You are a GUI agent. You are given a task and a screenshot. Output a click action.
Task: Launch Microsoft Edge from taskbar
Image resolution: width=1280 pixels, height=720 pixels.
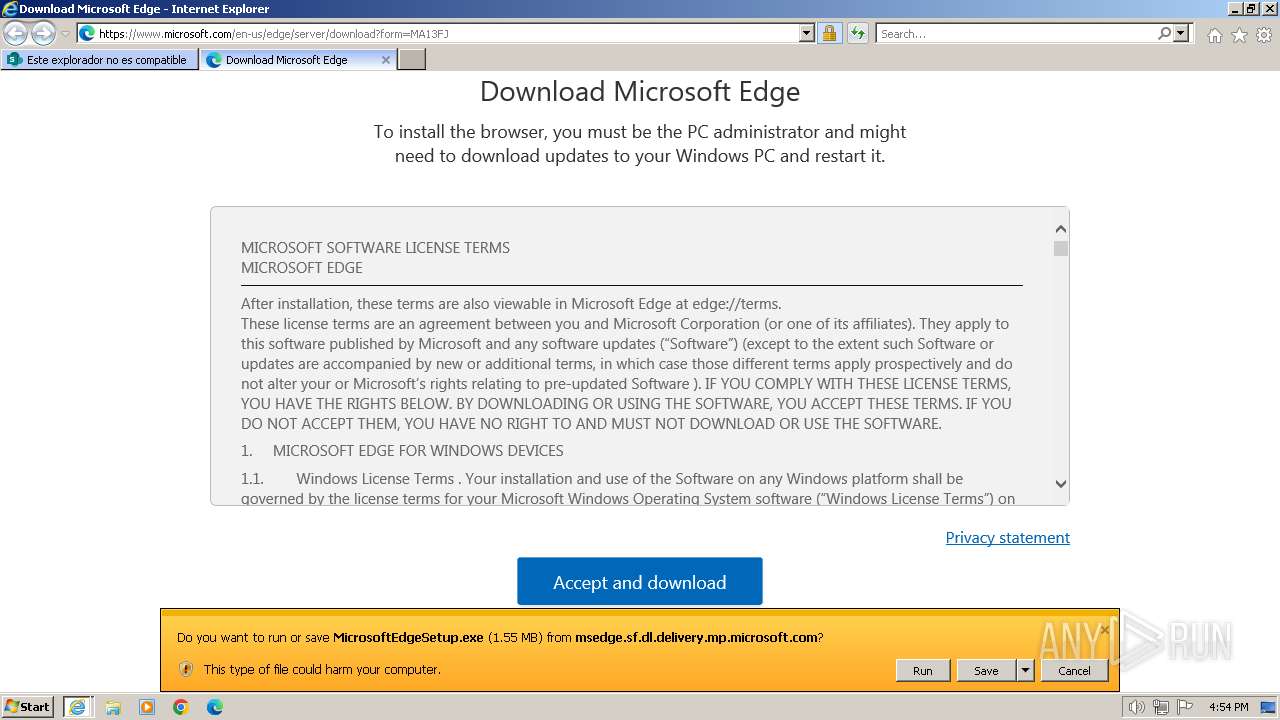pos(215,707)
